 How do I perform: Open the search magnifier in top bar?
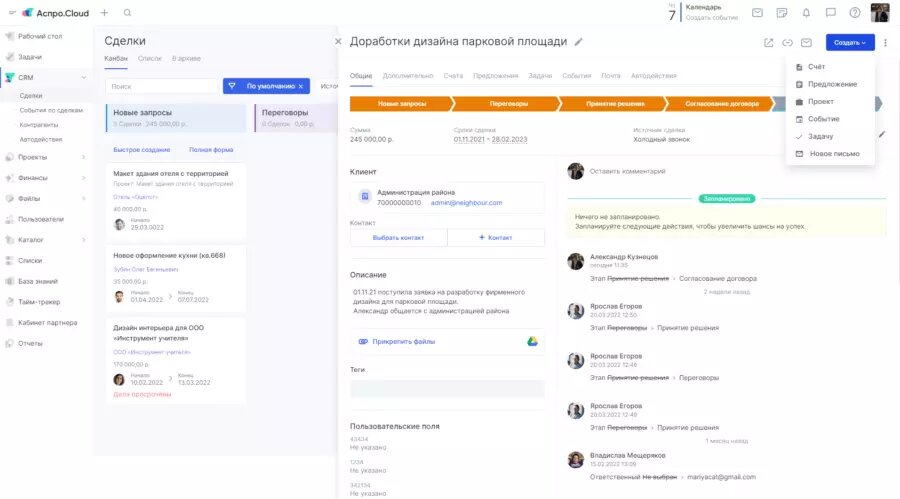coord(127,13)
